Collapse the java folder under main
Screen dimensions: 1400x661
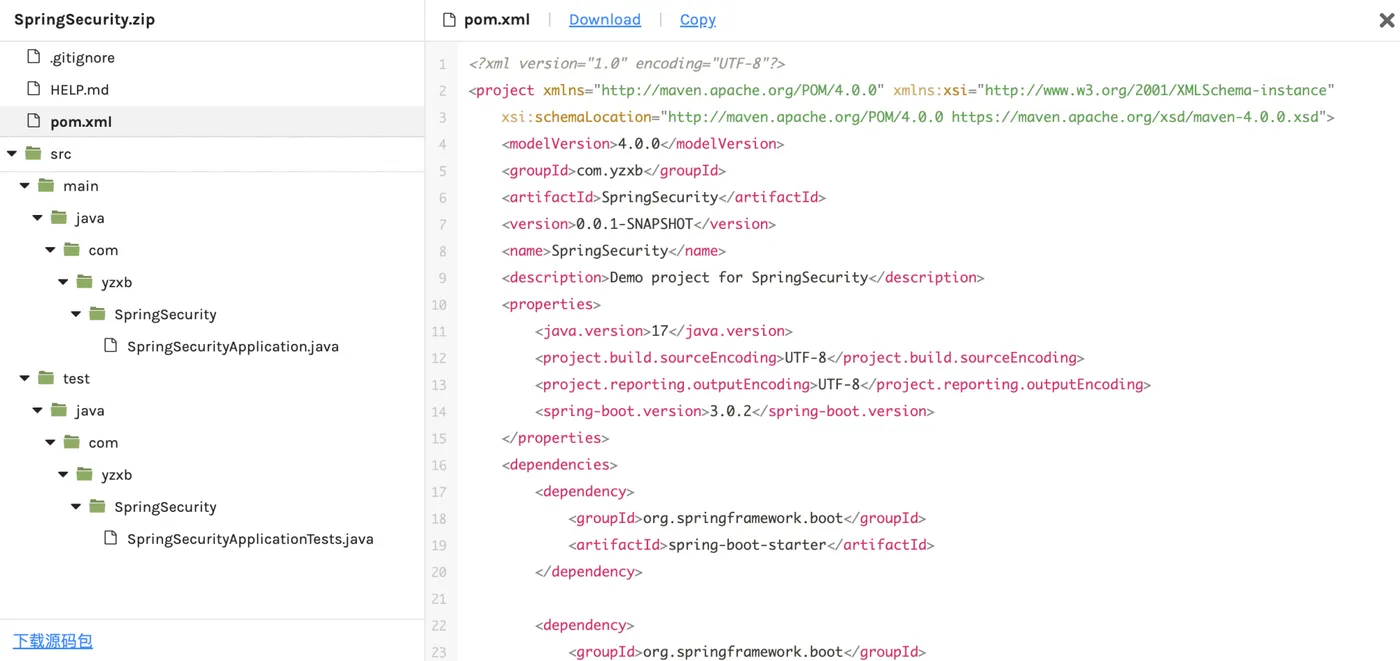click(x=38, y=218)
